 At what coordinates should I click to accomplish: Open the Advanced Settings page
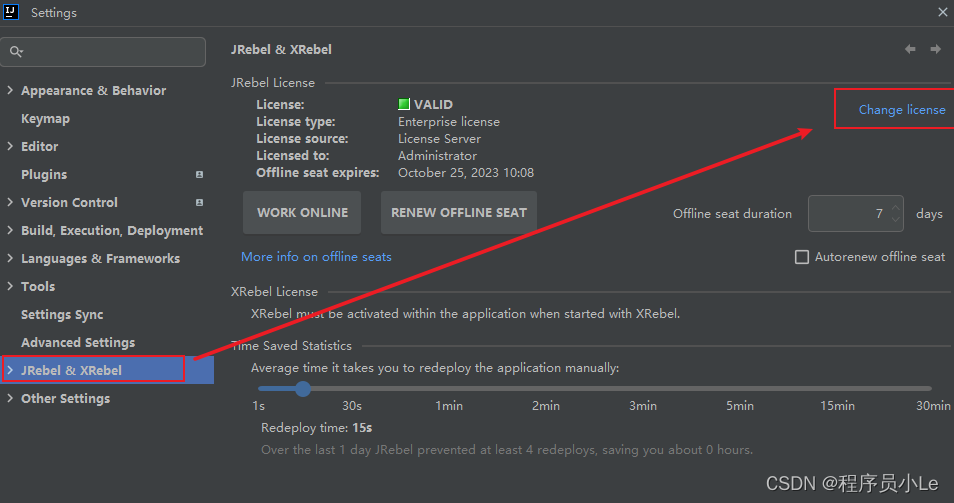[78, 342]
